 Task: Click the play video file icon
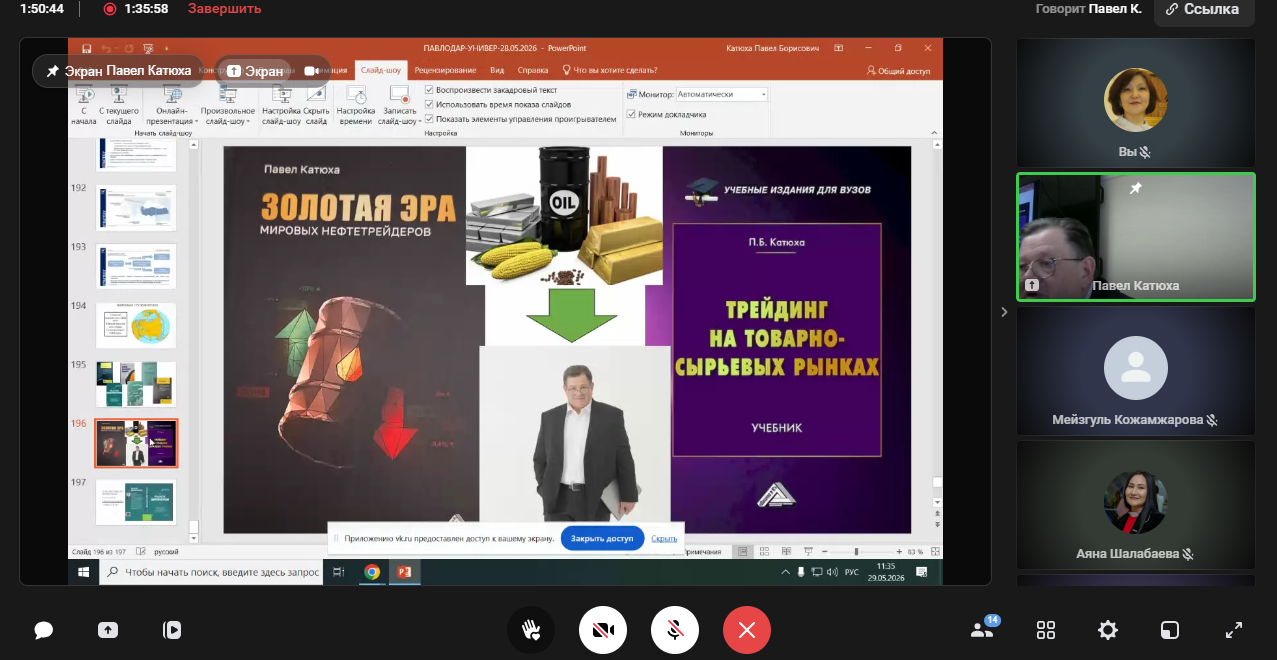click(172, 630)
